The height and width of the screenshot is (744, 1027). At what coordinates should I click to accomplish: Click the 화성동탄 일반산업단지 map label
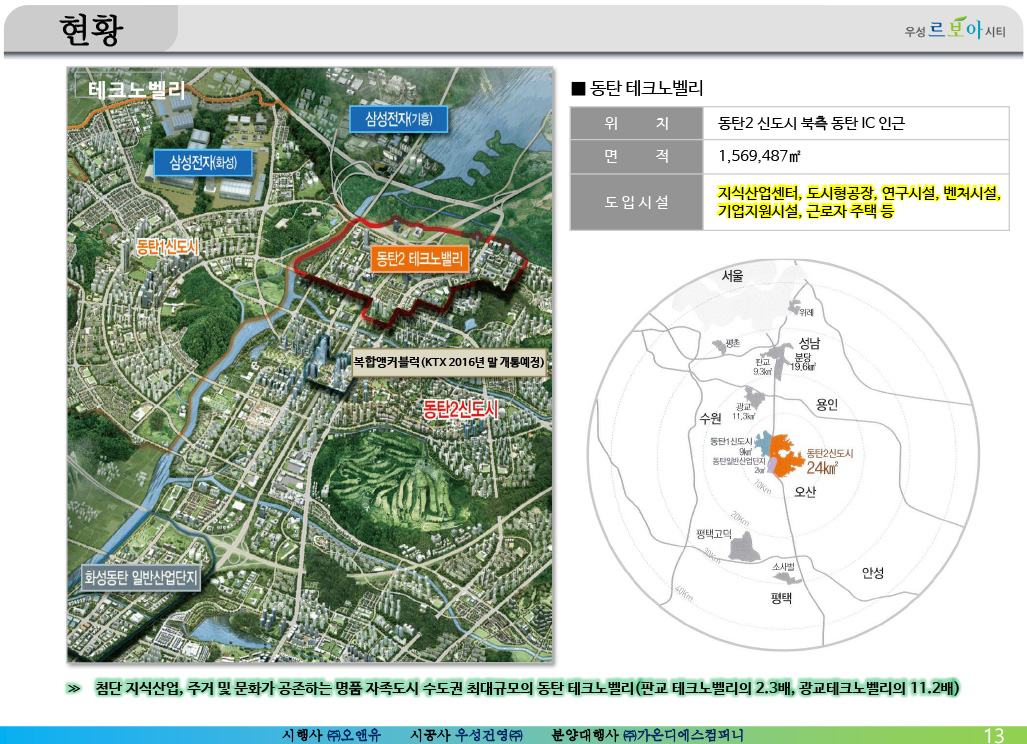tap(140, 578)
